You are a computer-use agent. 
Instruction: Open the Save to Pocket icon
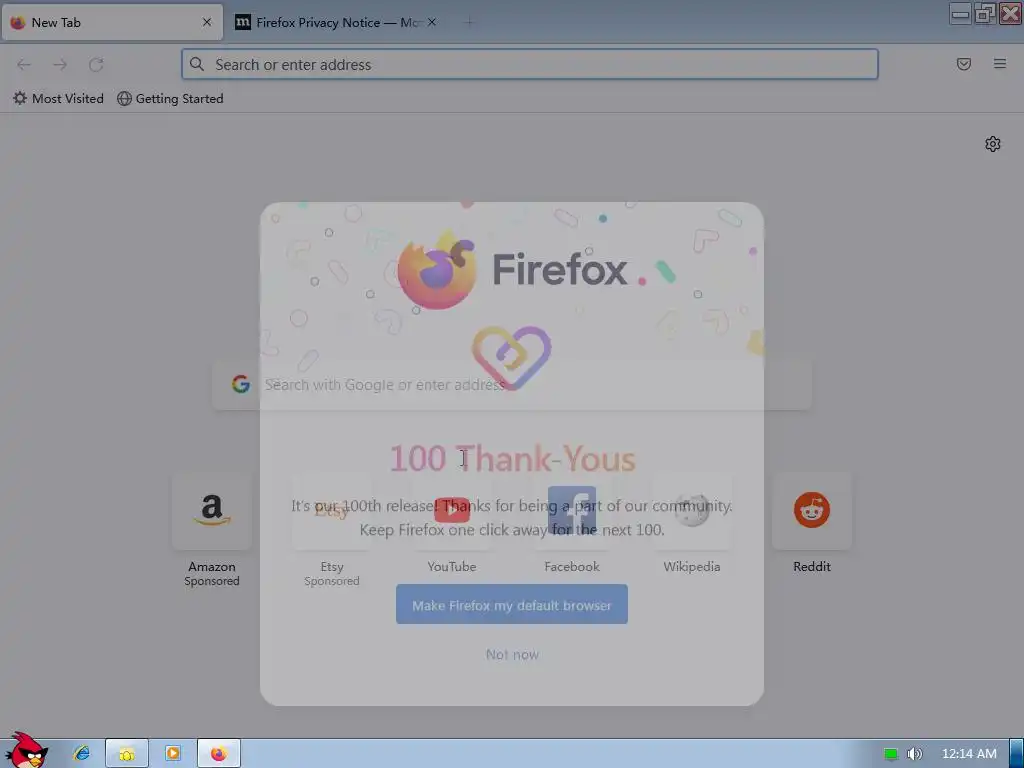(963, 64)
